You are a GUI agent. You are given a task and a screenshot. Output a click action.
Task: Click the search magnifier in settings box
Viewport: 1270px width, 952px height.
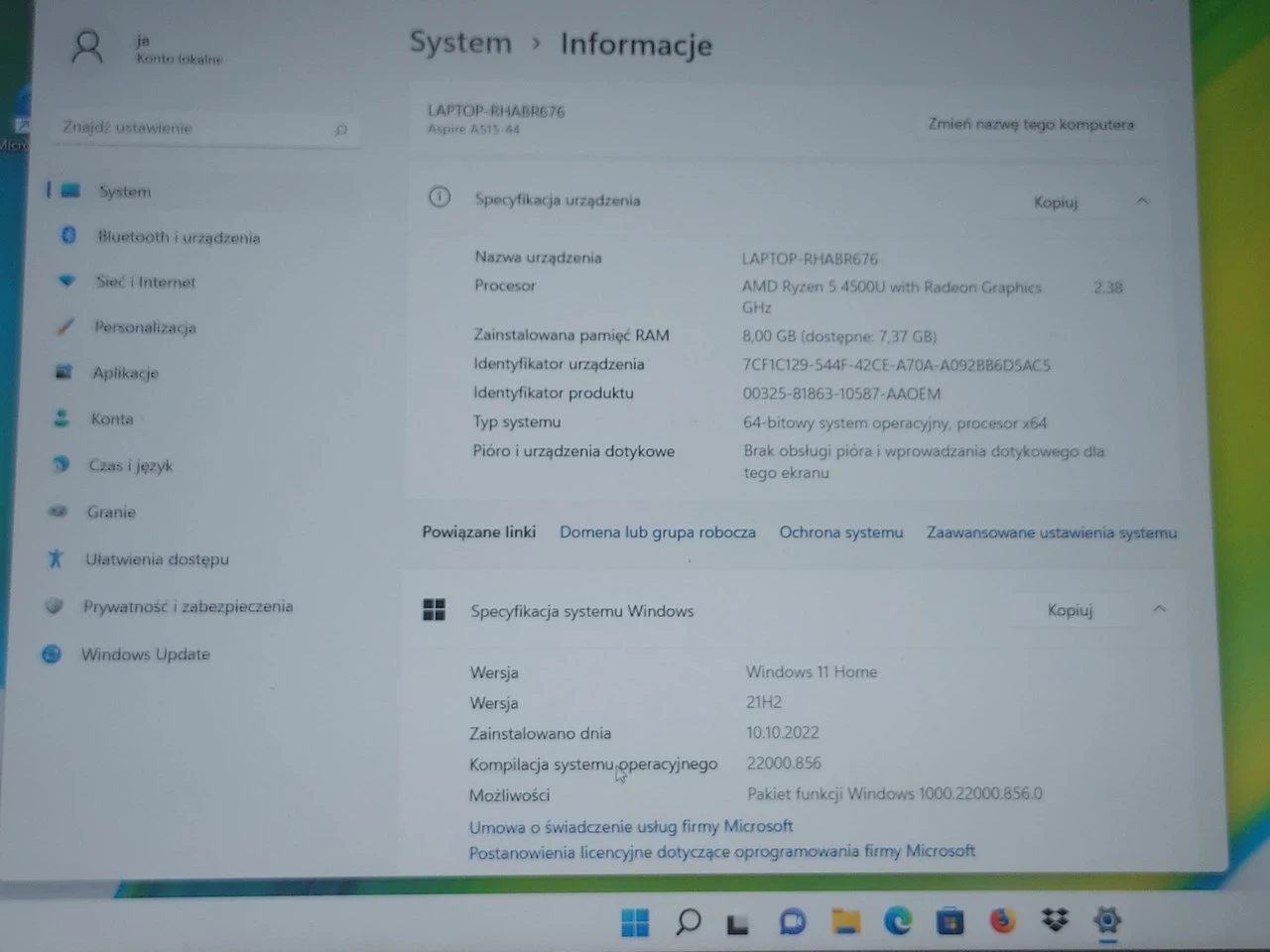pos(341,129)
